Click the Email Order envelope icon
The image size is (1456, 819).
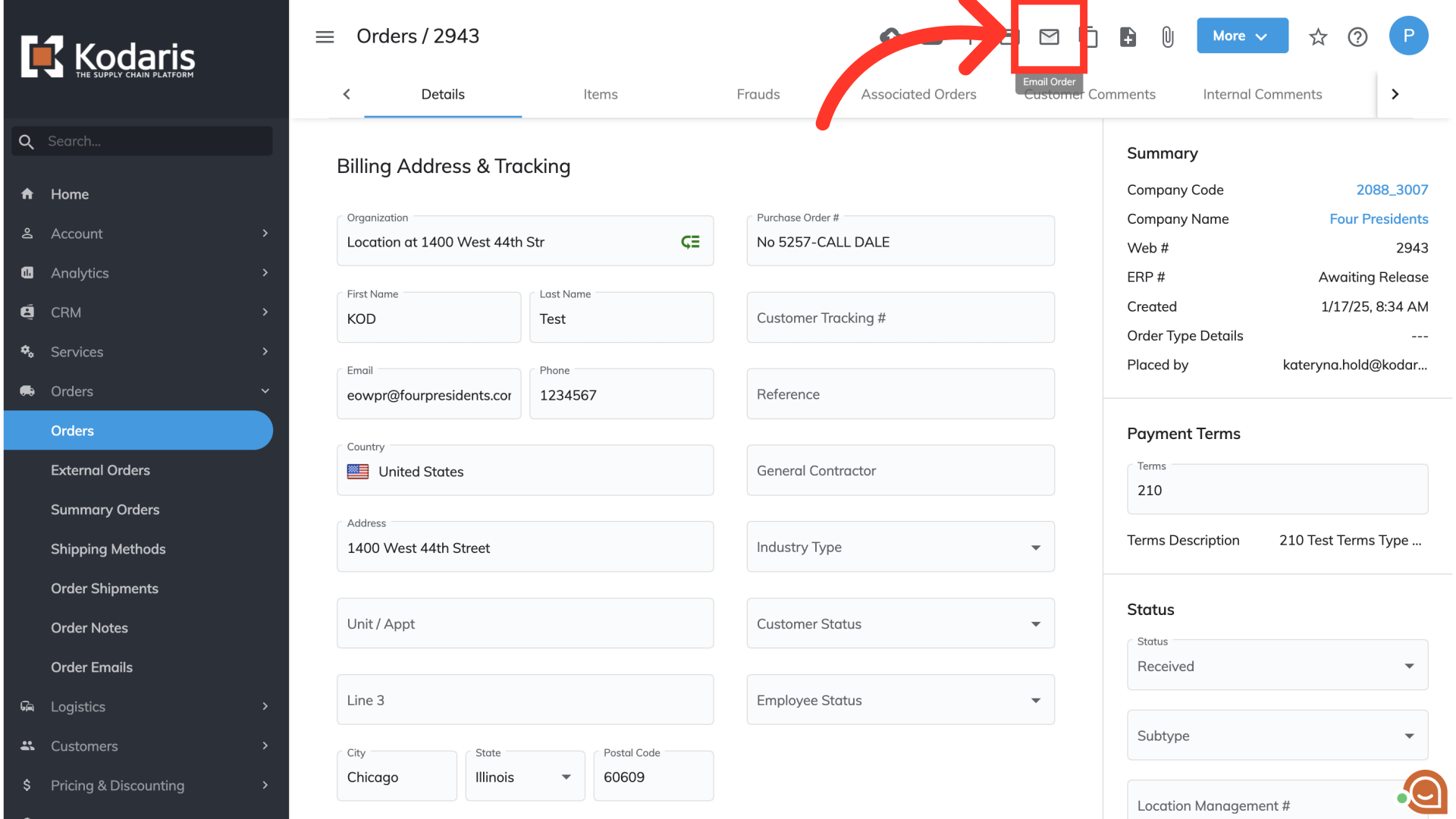pos(1049,36)
